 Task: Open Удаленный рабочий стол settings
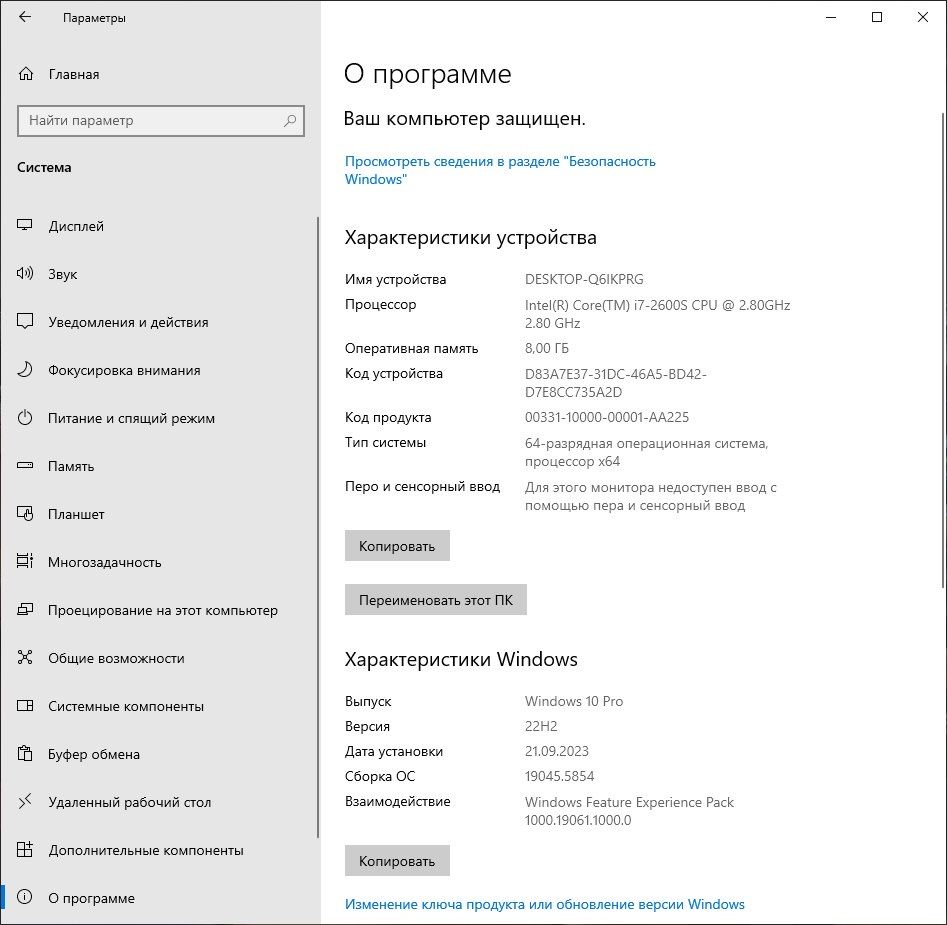pyautogui.click(x=159, y=802)
